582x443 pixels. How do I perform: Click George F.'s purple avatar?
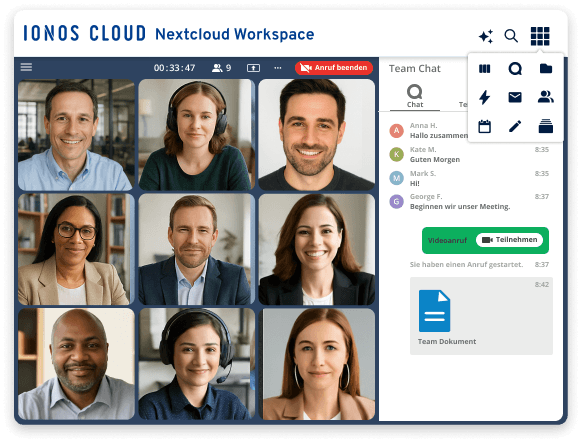point(396,201)
